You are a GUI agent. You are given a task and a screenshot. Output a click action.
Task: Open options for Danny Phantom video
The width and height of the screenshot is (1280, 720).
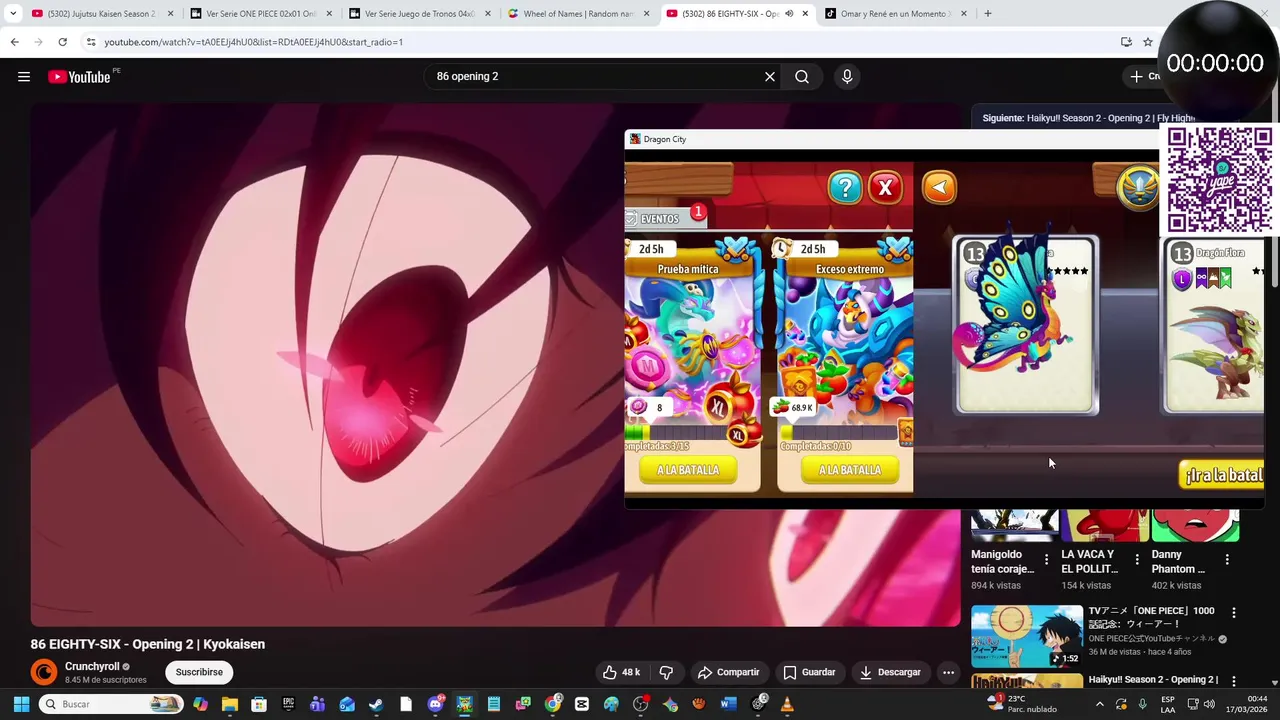tap(1227, 560)
